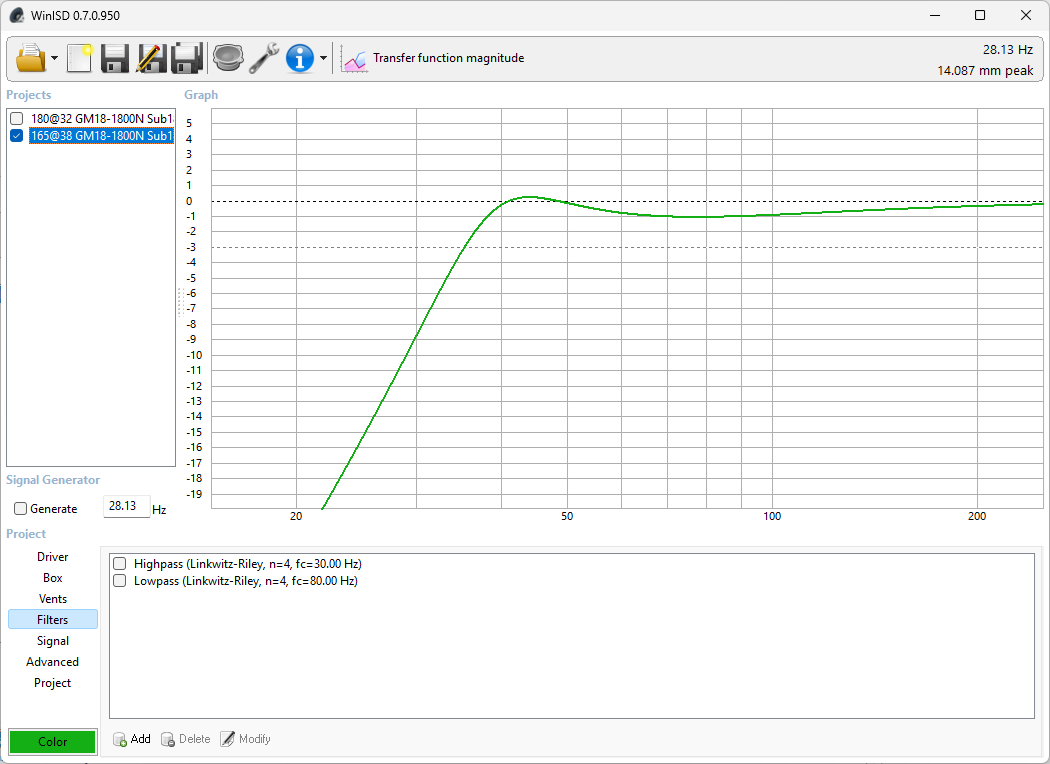Open the green Color picker button

click(x=52, y=742)
